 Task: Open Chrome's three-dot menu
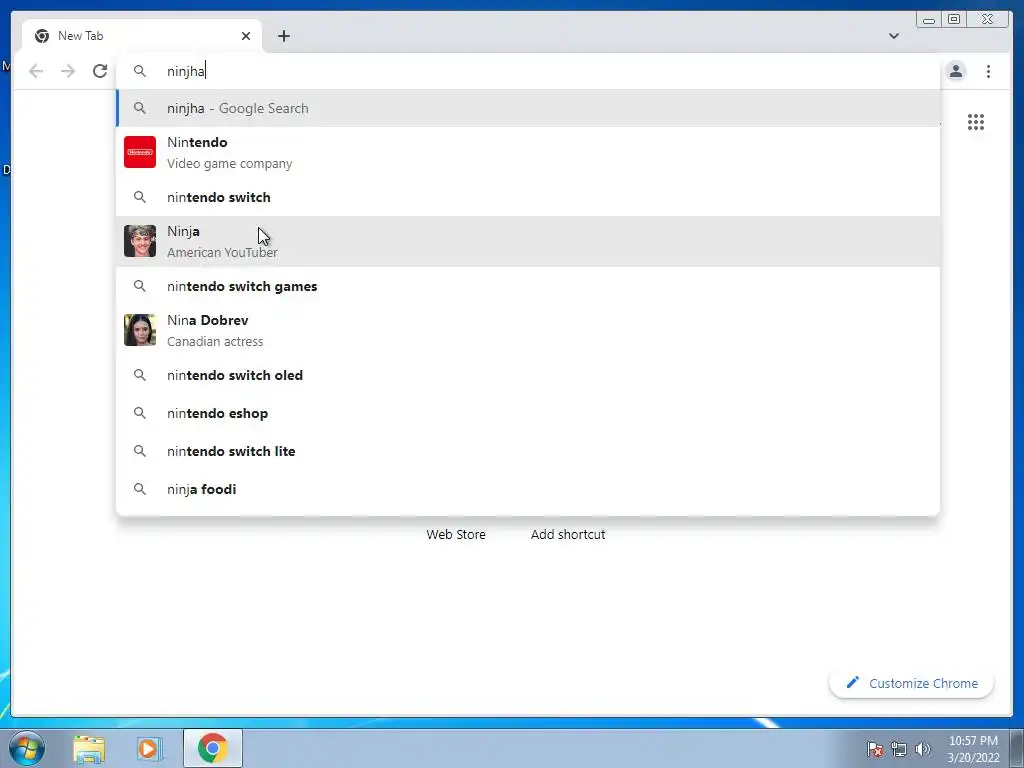click(x=988, y=71)
